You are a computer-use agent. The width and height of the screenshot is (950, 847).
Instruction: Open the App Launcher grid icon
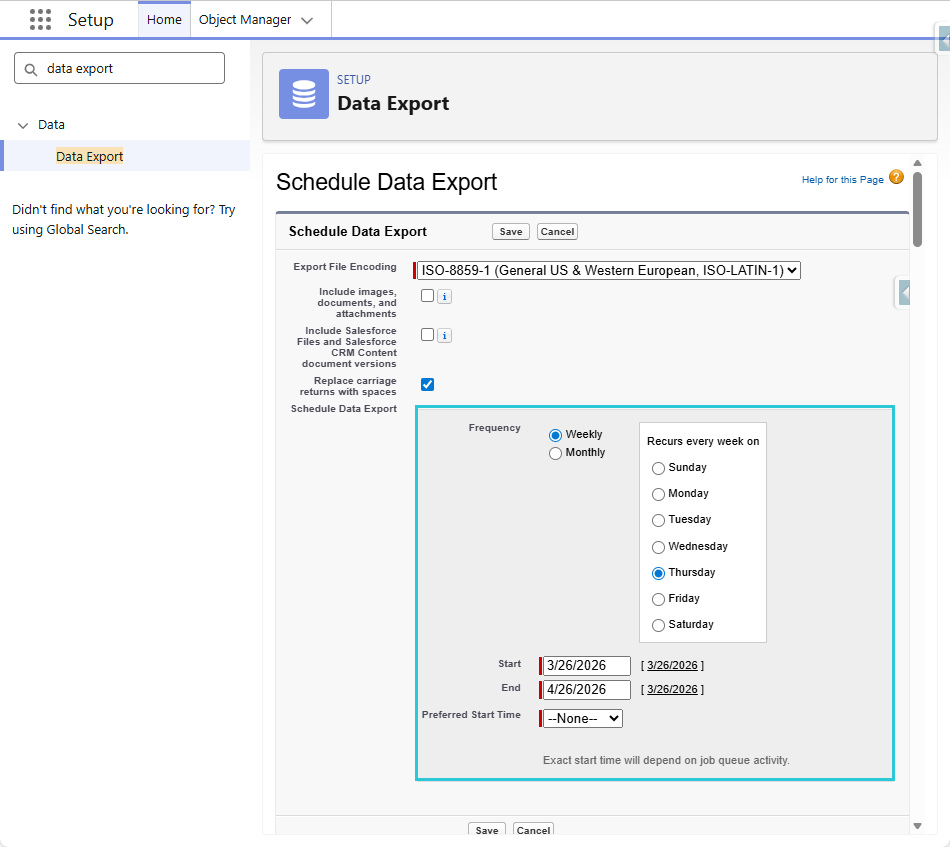pos(40,19)
